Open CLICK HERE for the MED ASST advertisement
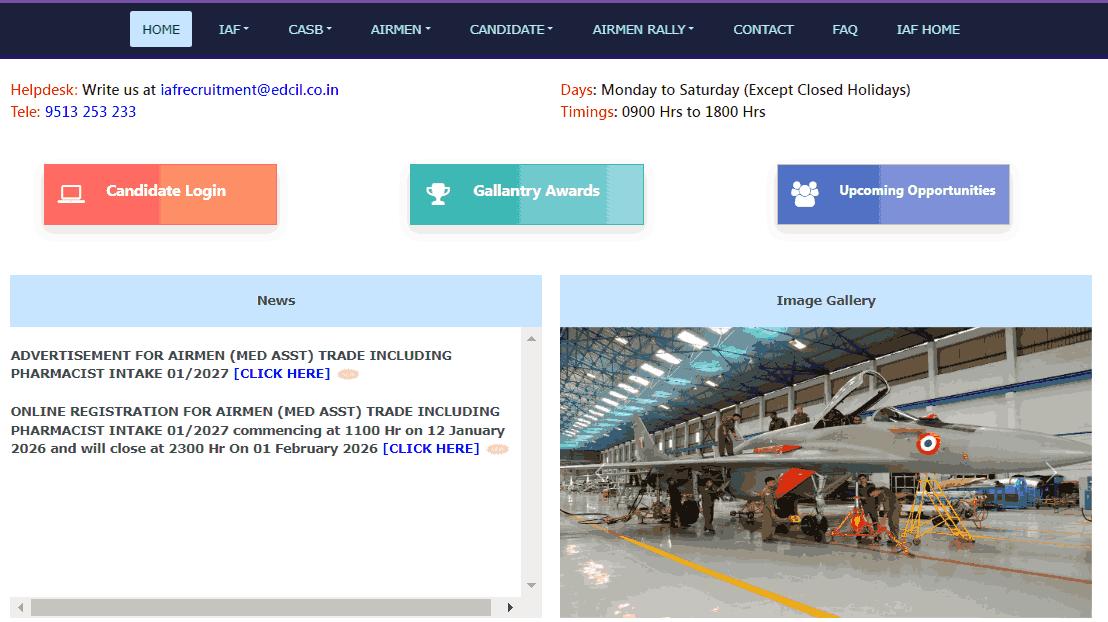1108x622 pixels. [281, 373]
